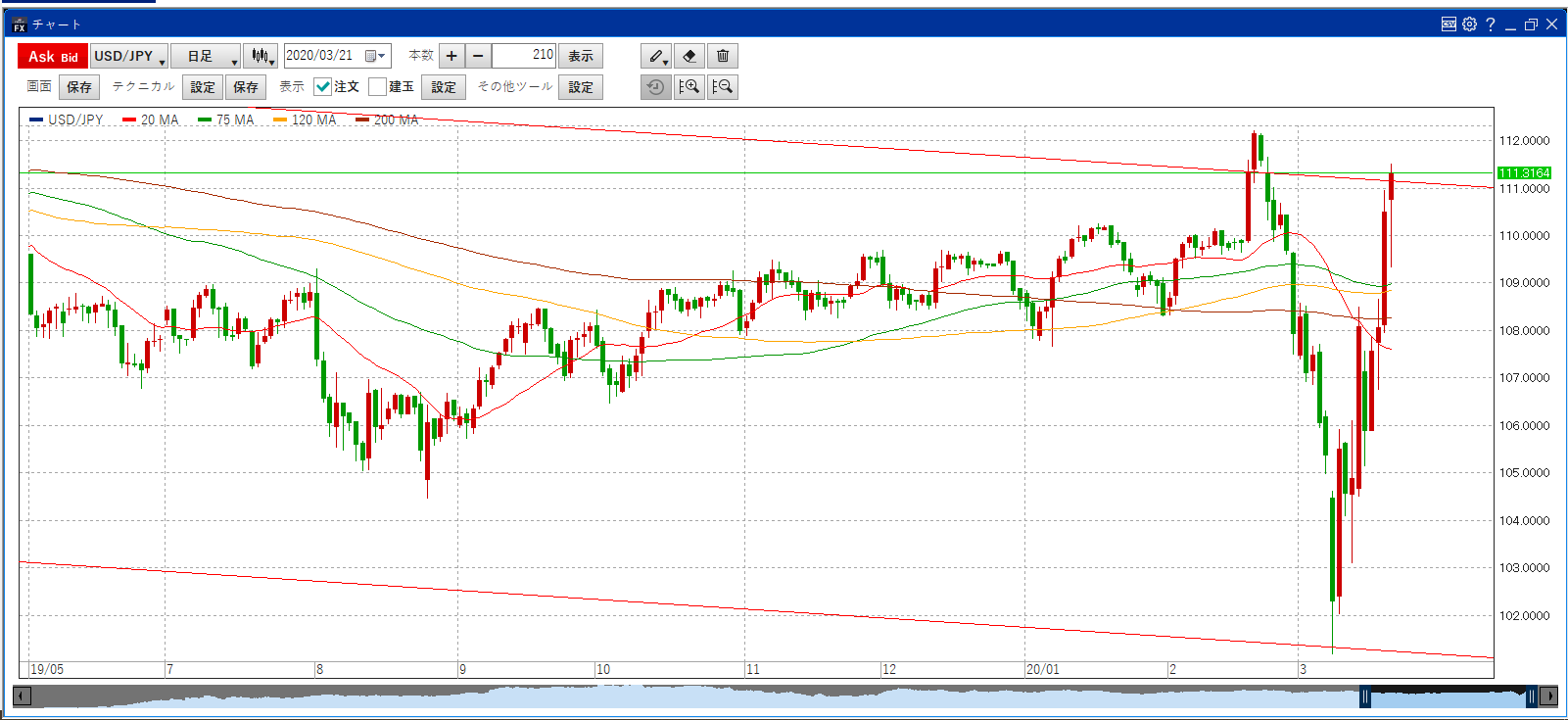Click the right range slider handle
This screenshot has width=1568, height=720.
[1531, 696]
